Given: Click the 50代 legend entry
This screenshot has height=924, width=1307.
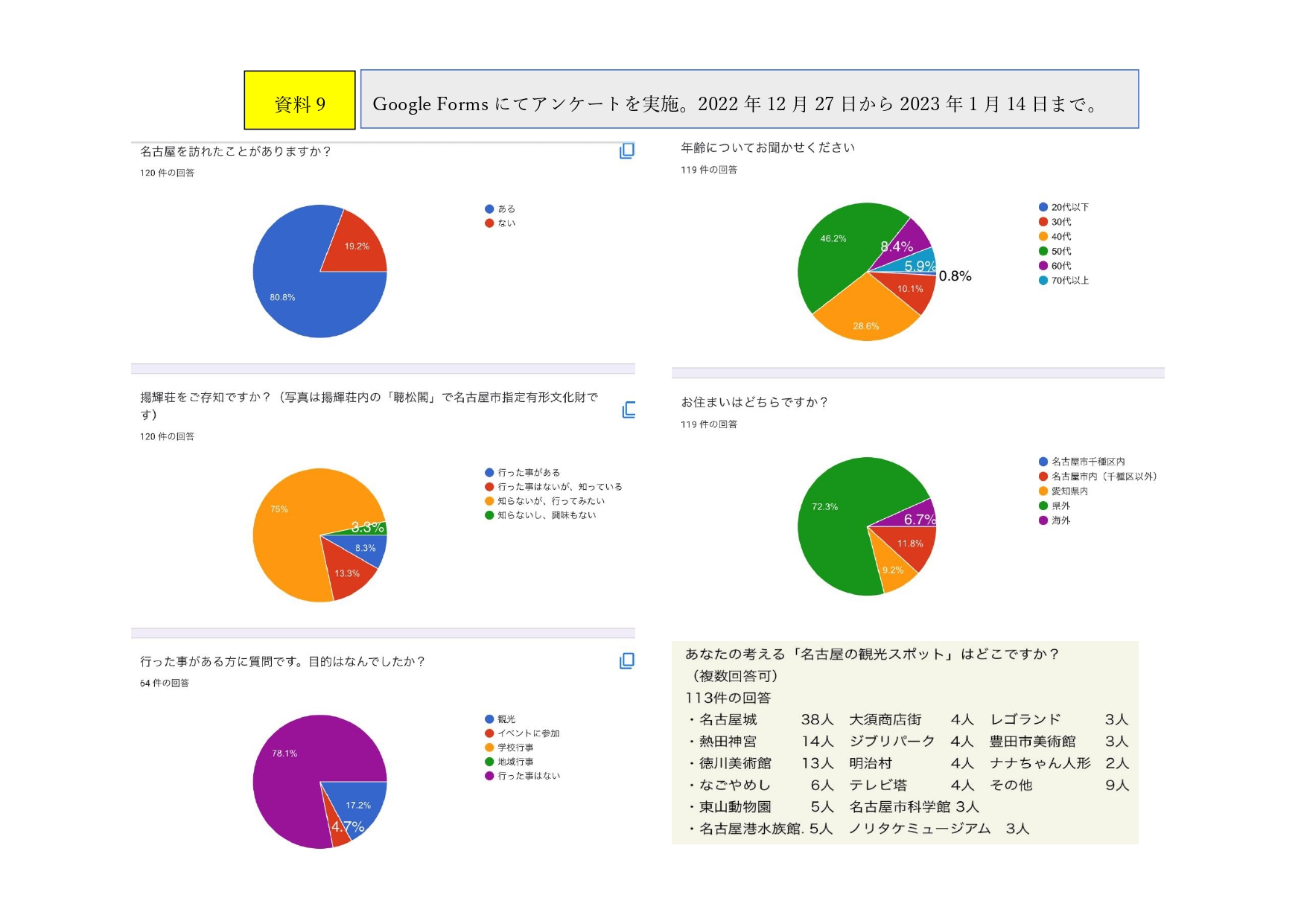Looking at the screenshot, I should [x=1060, y=252].
